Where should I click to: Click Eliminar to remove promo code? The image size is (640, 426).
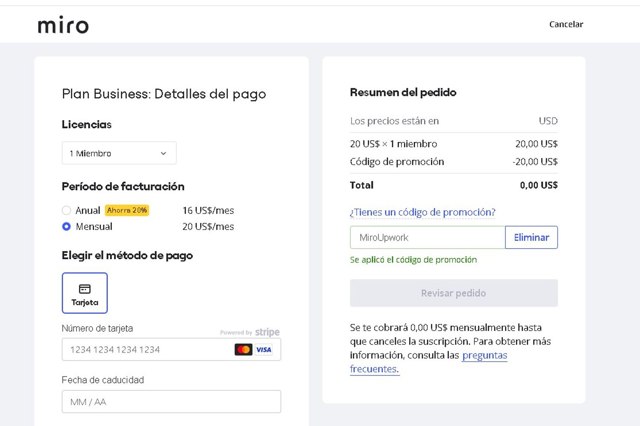[531, 237]
